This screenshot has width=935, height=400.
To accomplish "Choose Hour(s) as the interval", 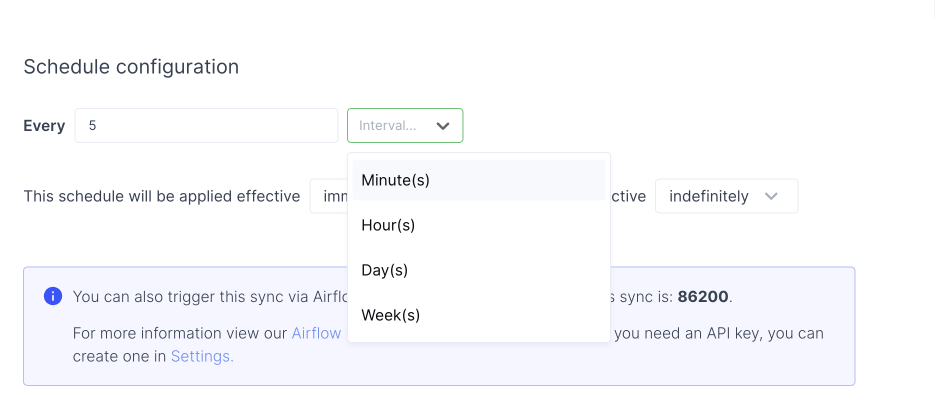I will tap(479, 225).
